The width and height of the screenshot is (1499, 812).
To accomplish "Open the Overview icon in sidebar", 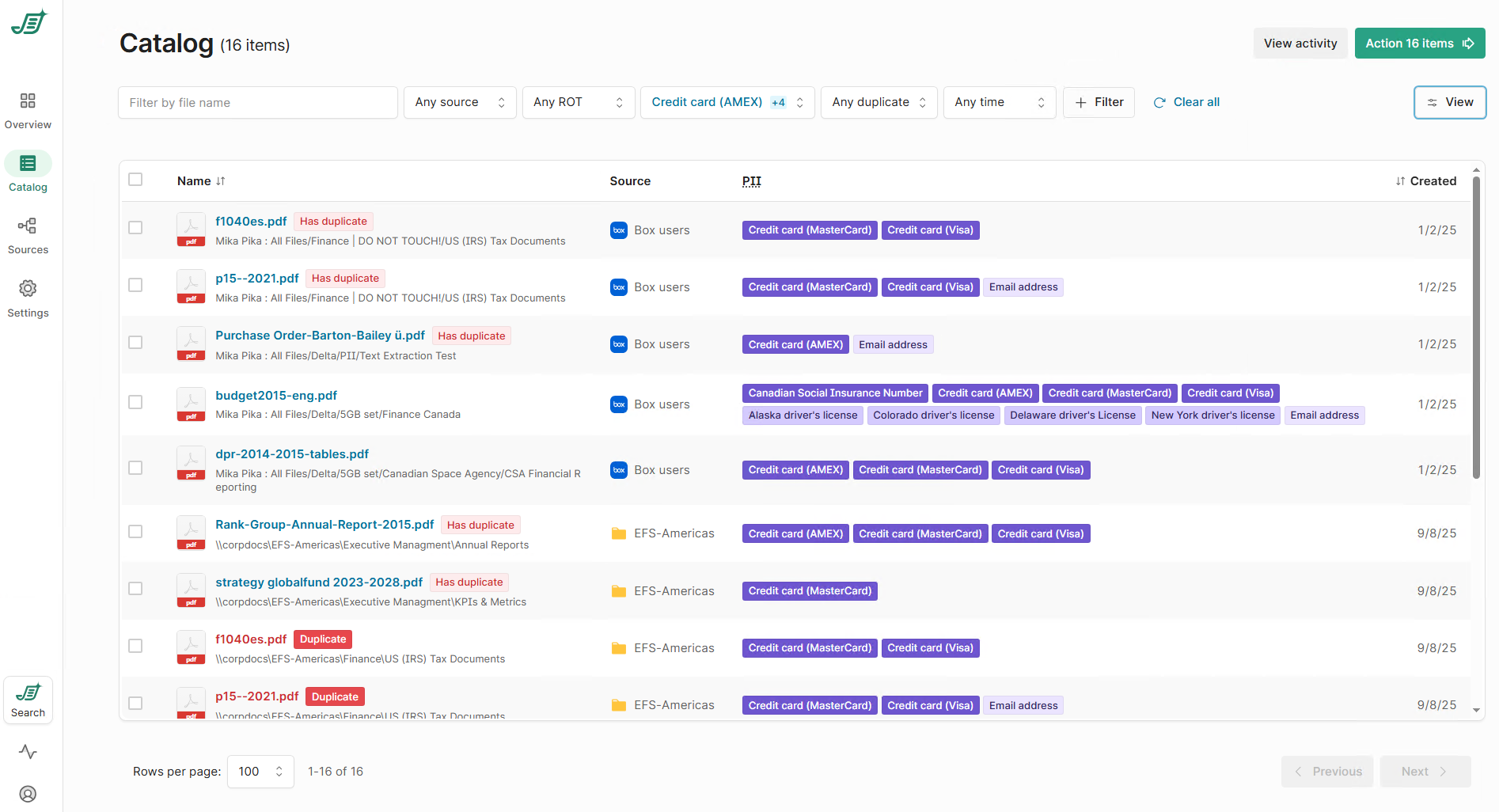I will click(x=28, y=101).
